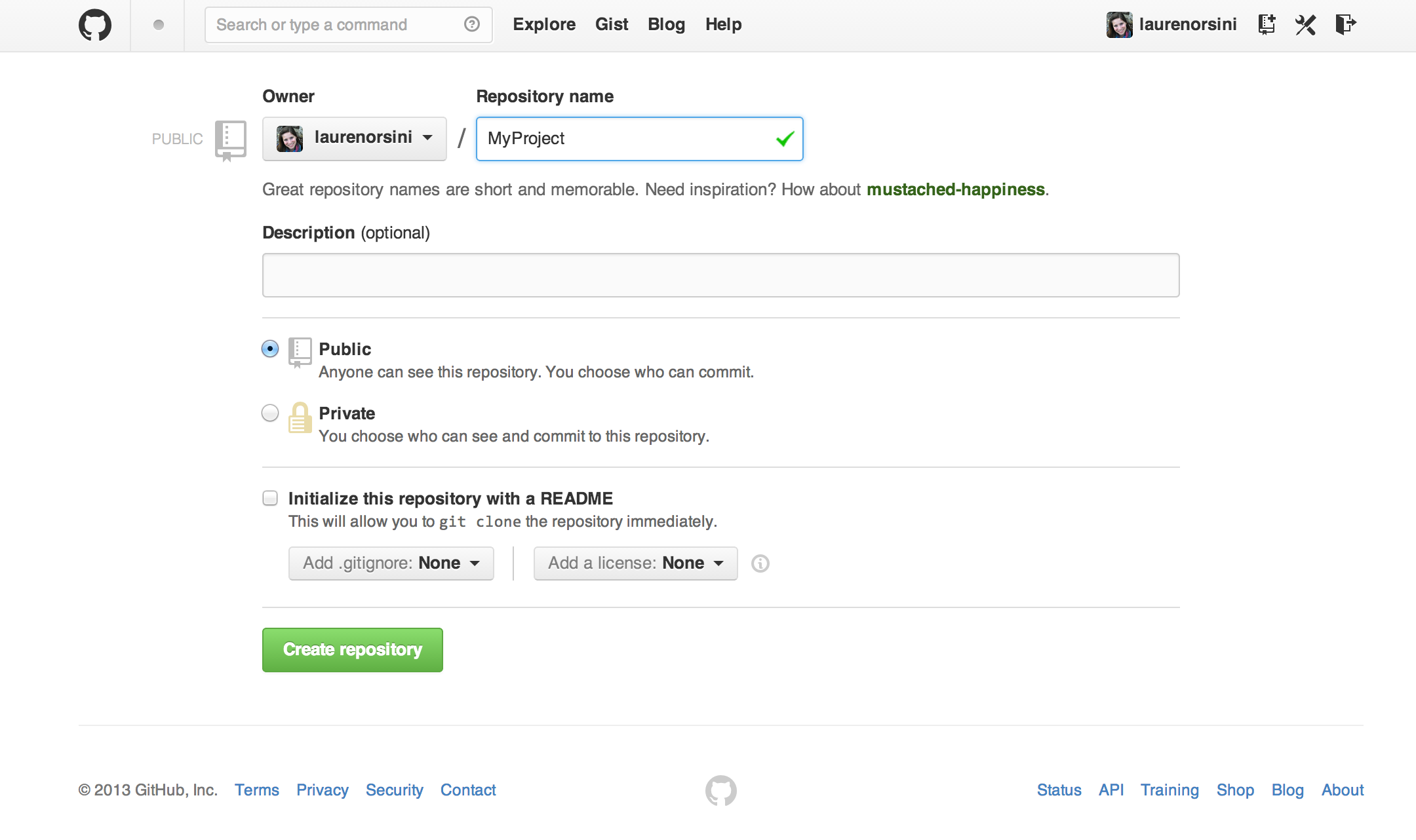This screenshot has height=840, width=1416.
Task: Click the GitHub Octocat logo in header
Action: [x=95, y=25]
